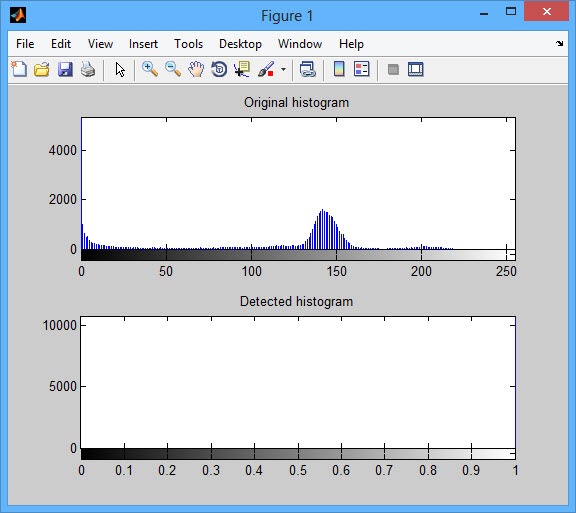Click the Show Plot Tools button
The width and height of the screenshot is (576, 513).
coord(415,69)
